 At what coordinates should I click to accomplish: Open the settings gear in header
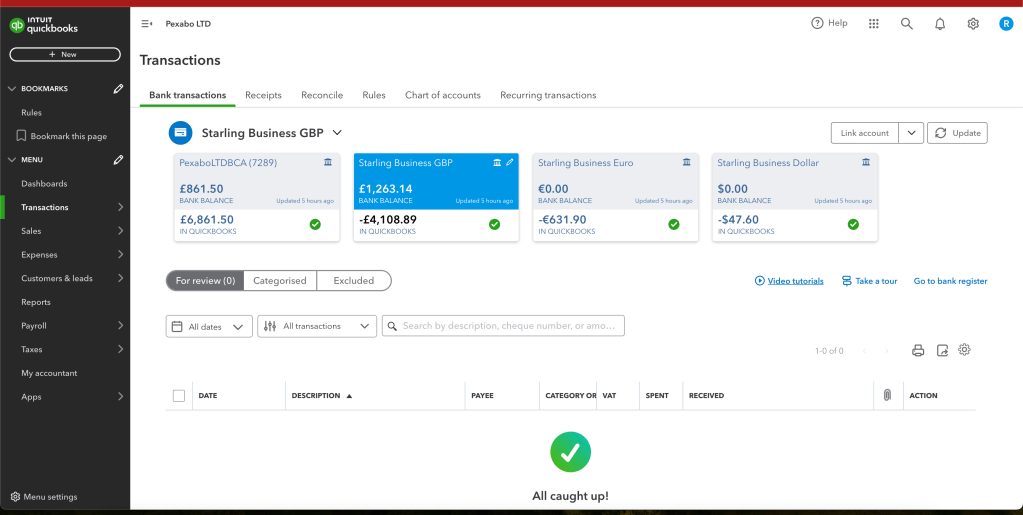[x=973, y=23]
